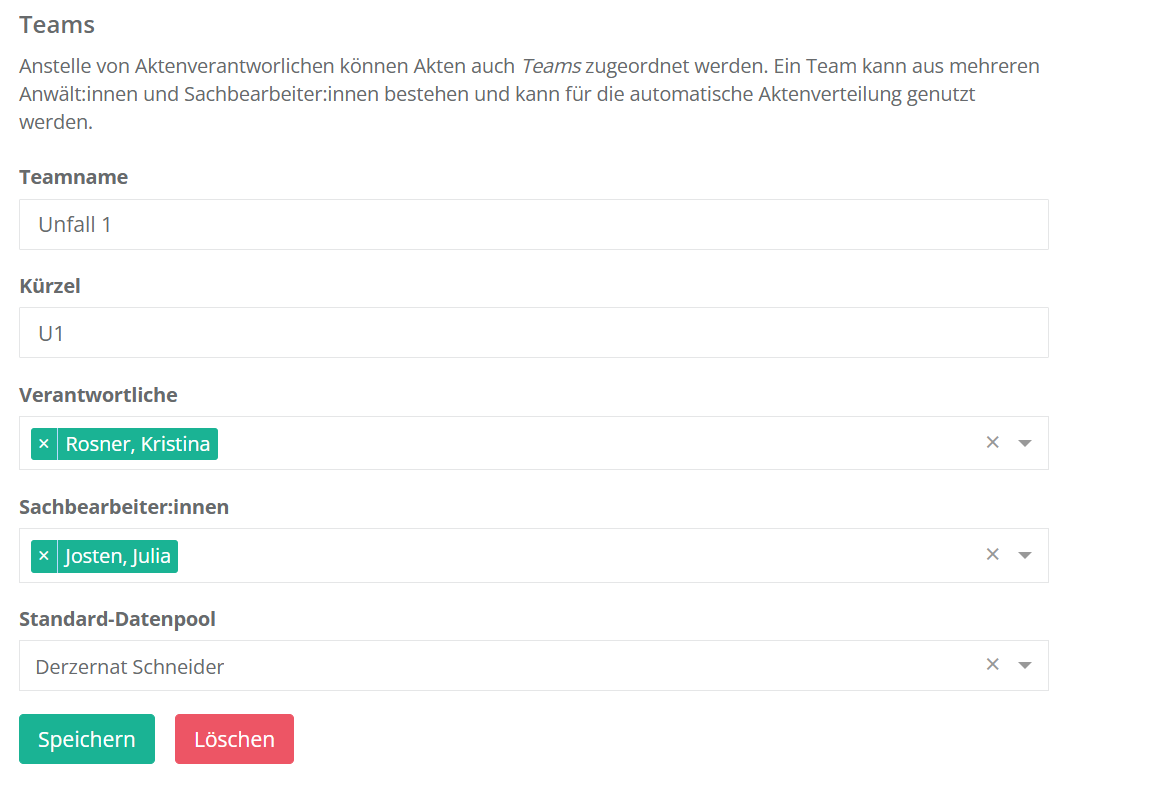This screenshot has width=1152, height=802.
Task: Select the Rosner, Kristina tag label
Action: coord(138,444)
